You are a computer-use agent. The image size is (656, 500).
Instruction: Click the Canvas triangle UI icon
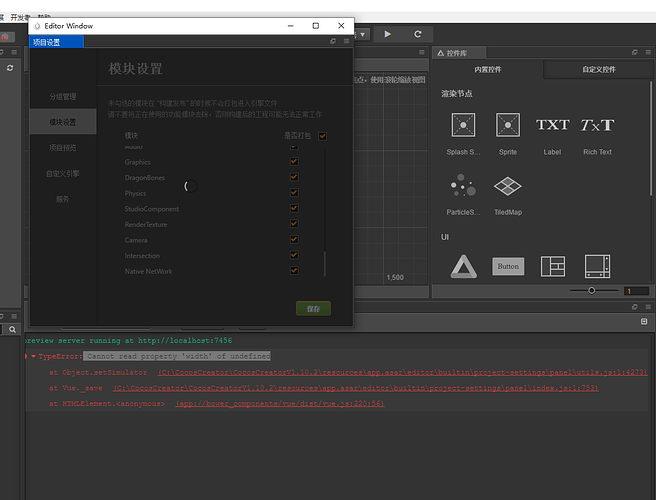463,266
